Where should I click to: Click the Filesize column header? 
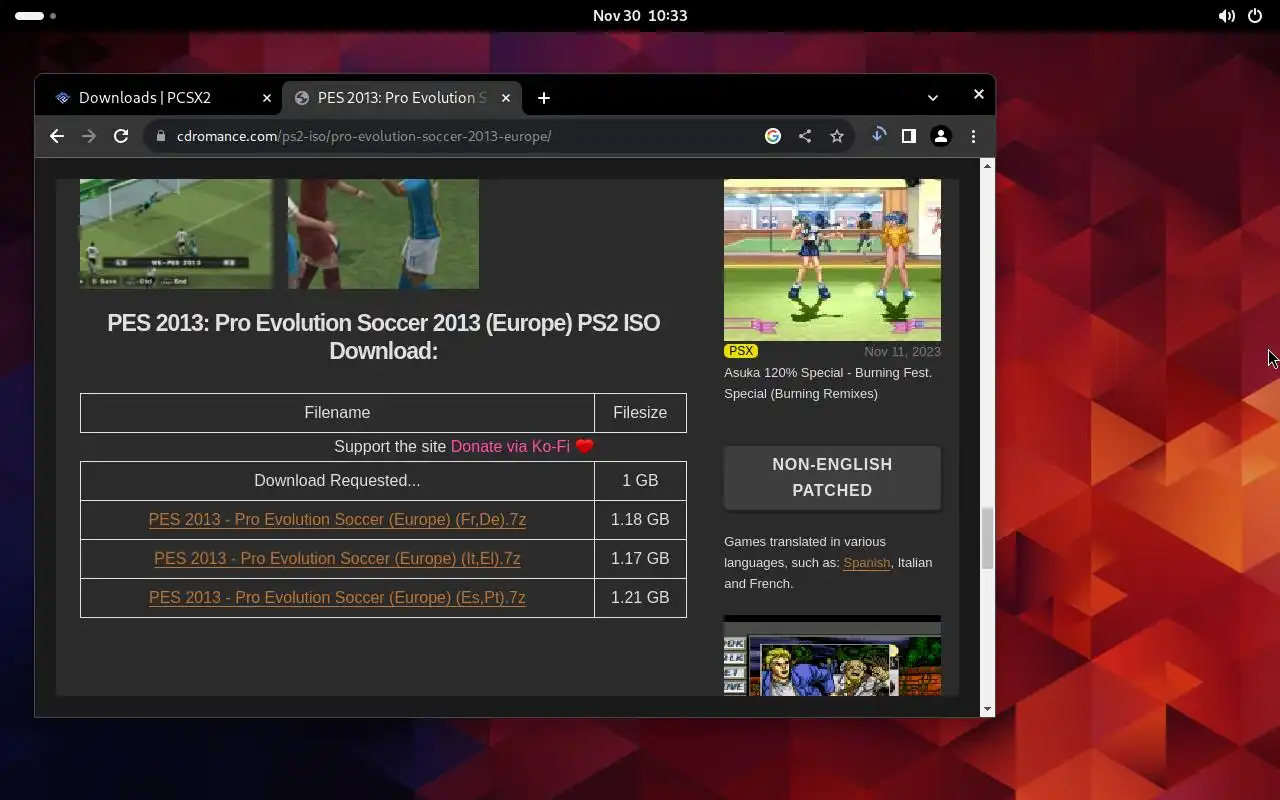pyautogui.click(x=640, y=413)
